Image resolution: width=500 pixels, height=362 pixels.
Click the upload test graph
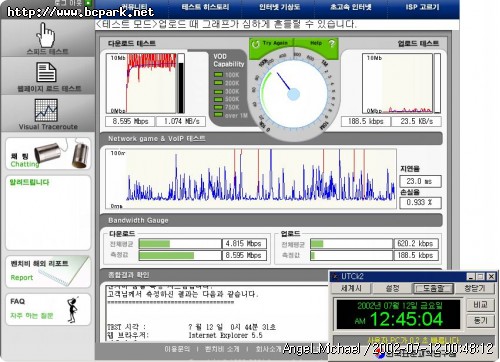398,83
